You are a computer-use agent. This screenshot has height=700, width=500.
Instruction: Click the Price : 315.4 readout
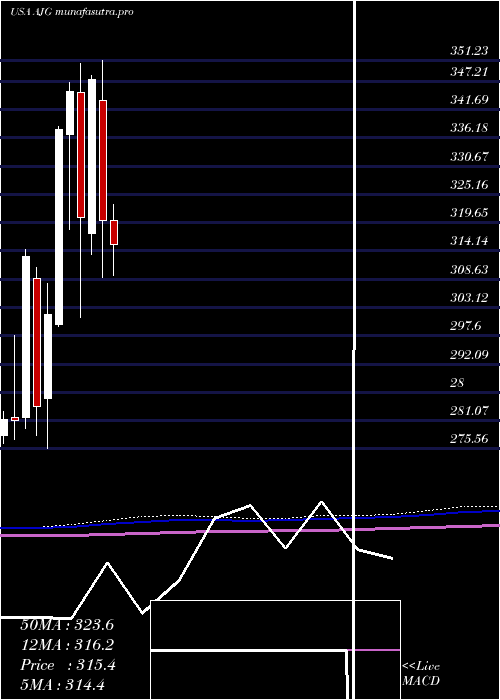68,665
